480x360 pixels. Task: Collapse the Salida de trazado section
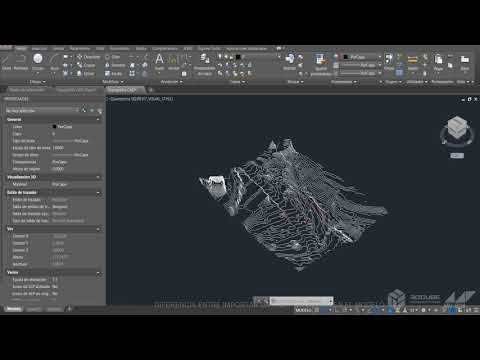click(x=98, y=193)
